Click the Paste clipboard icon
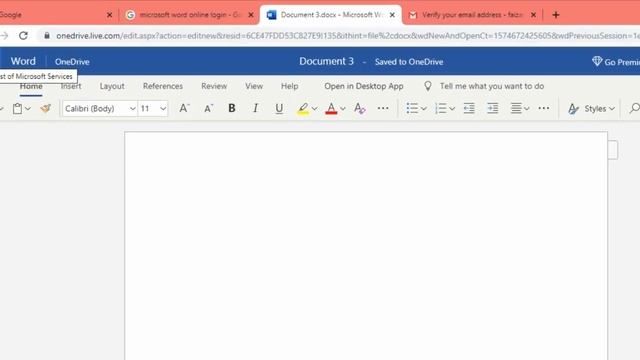640x360 pixels. click(x=17, y=109)
